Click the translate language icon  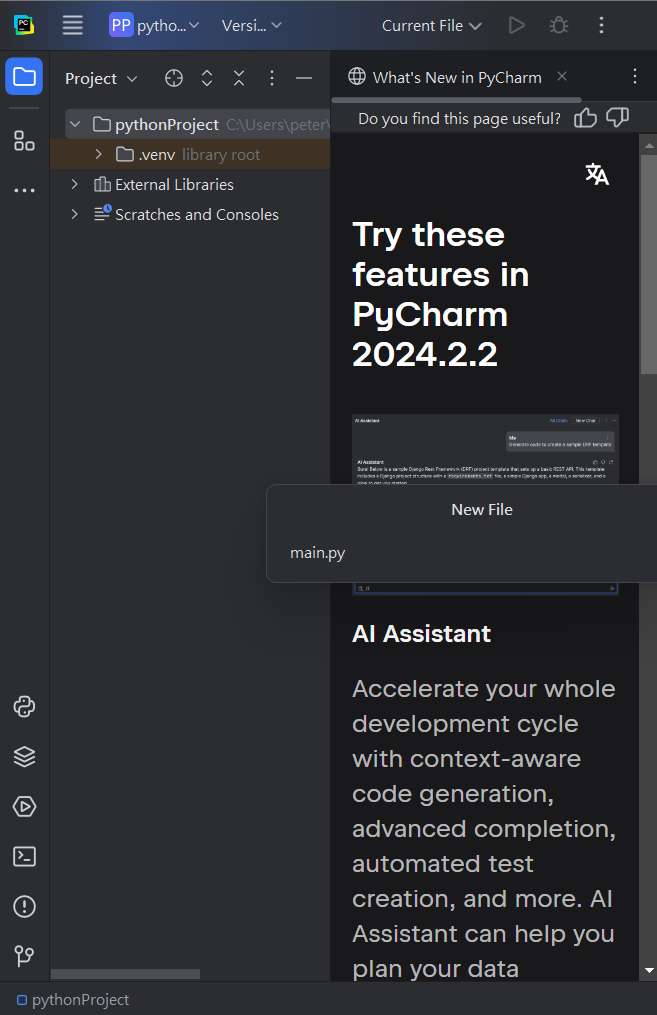click(x=597, y=174)
